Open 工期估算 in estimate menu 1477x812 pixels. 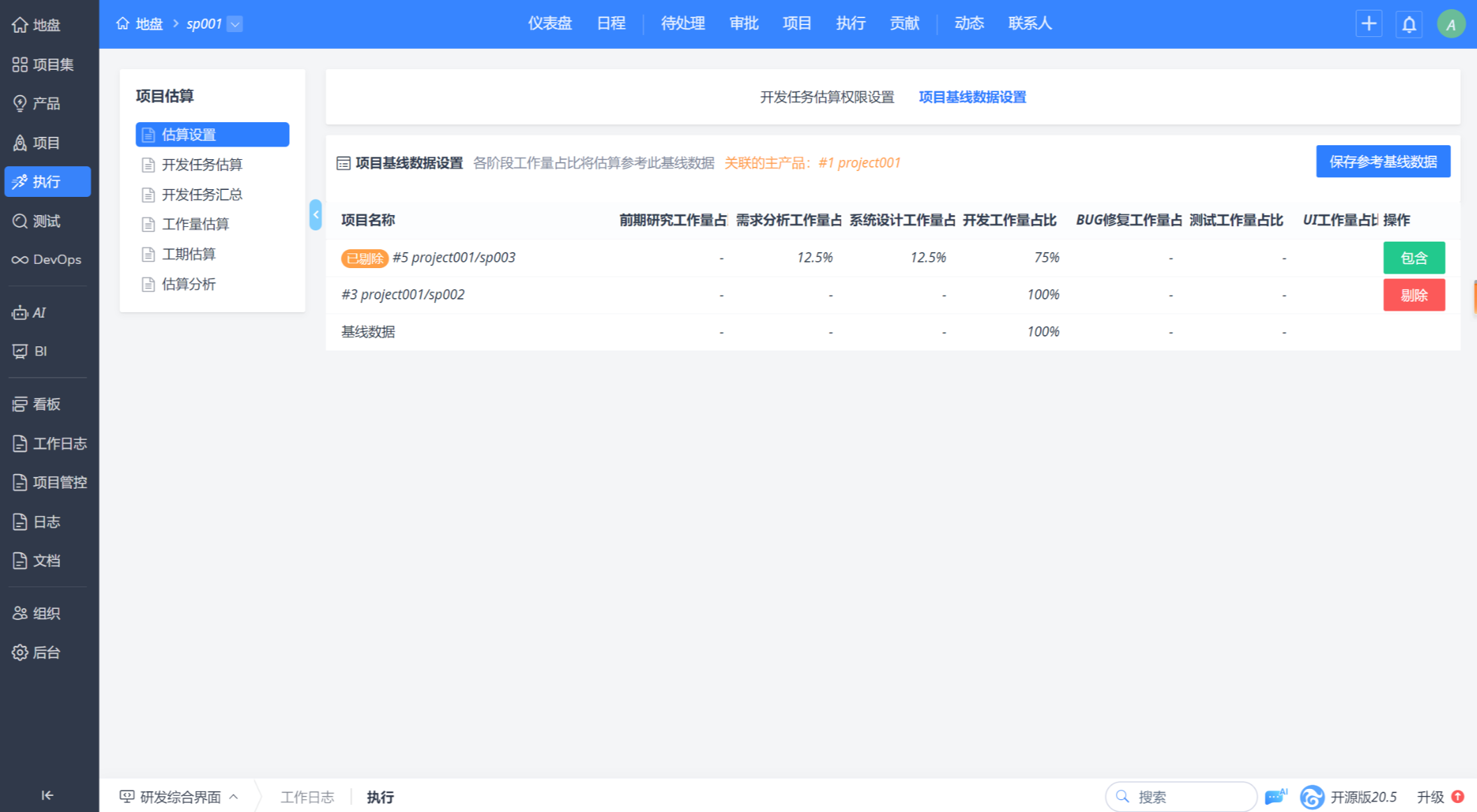click(189, 254)
